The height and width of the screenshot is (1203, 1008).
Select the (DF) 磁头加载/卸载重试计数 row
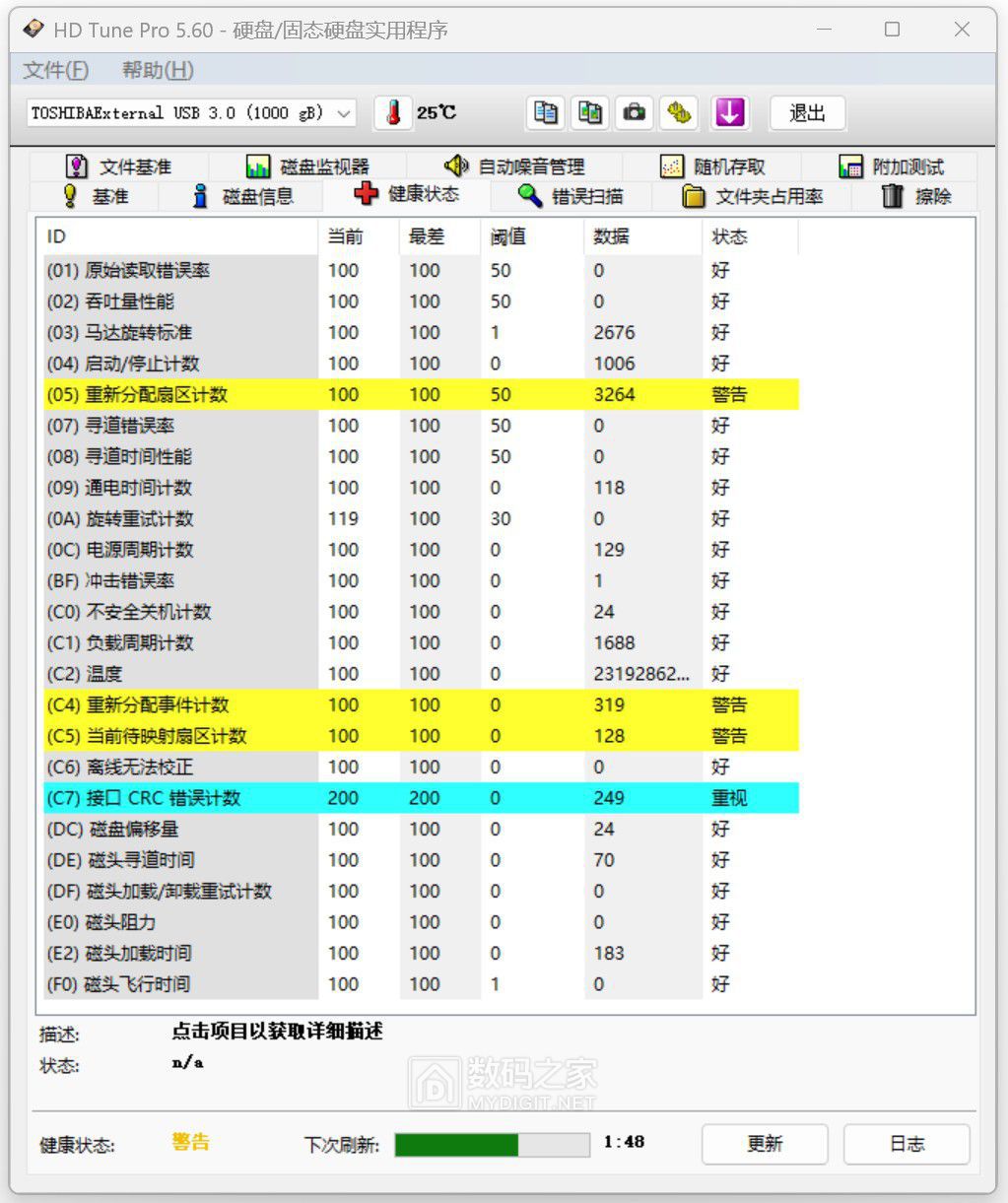pos(421,891)
